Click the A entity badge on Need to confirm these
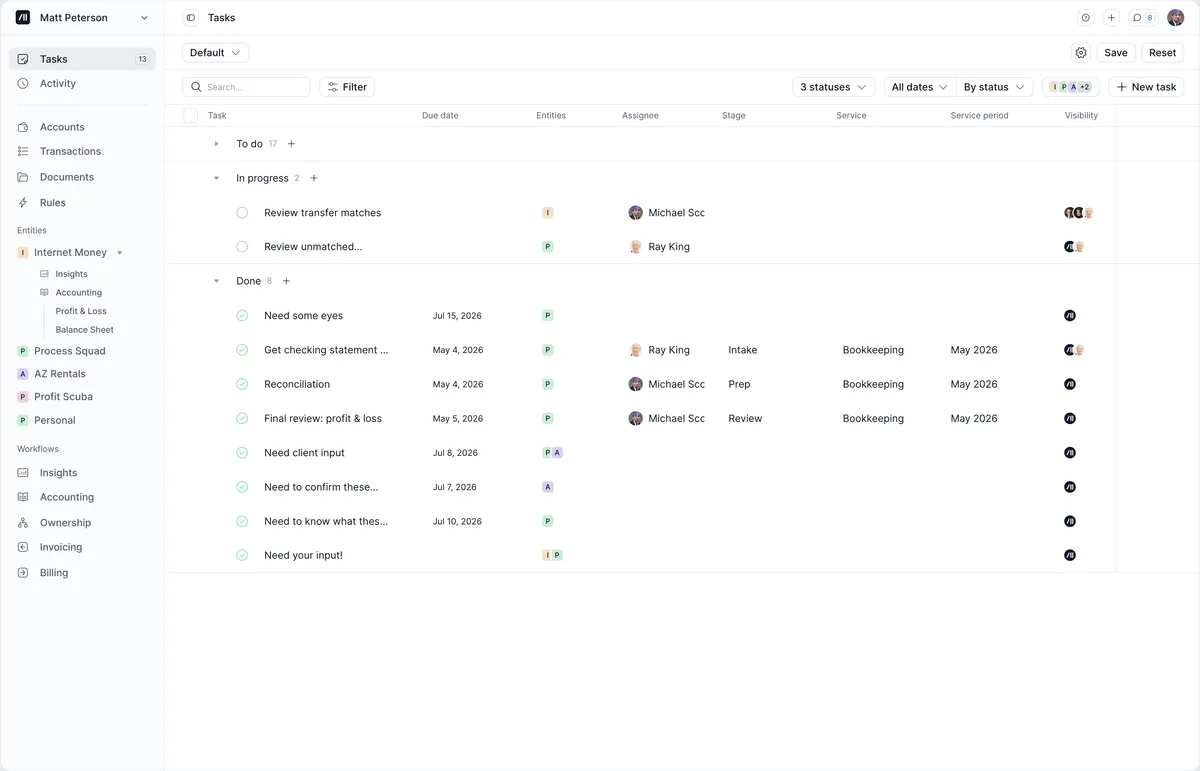 click(548, 487)
